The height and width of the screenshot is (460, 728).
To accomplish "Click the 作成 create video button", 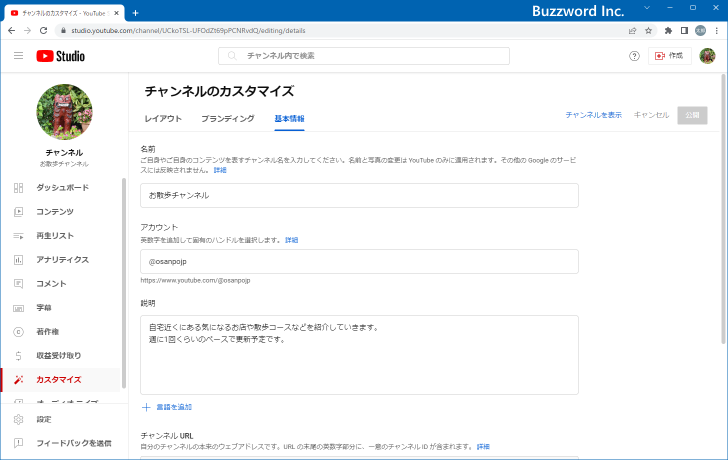I will click(x=670, y=56).
